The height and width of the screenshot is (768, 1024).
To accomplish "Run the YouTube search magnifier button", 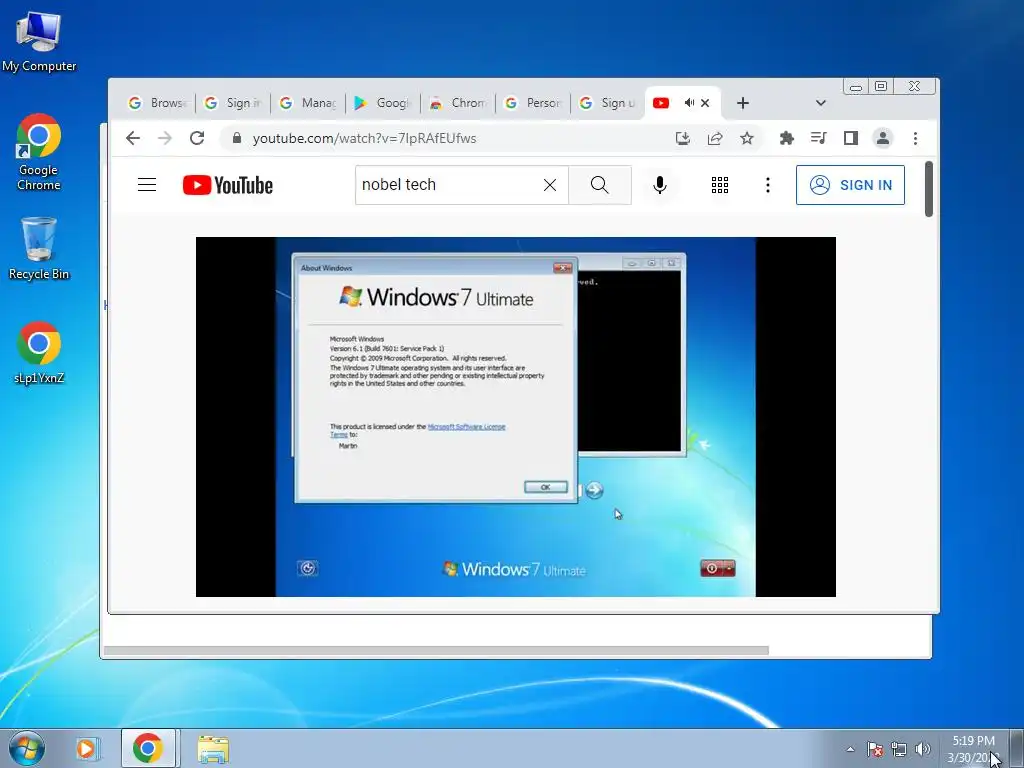I will click(600, 185).
